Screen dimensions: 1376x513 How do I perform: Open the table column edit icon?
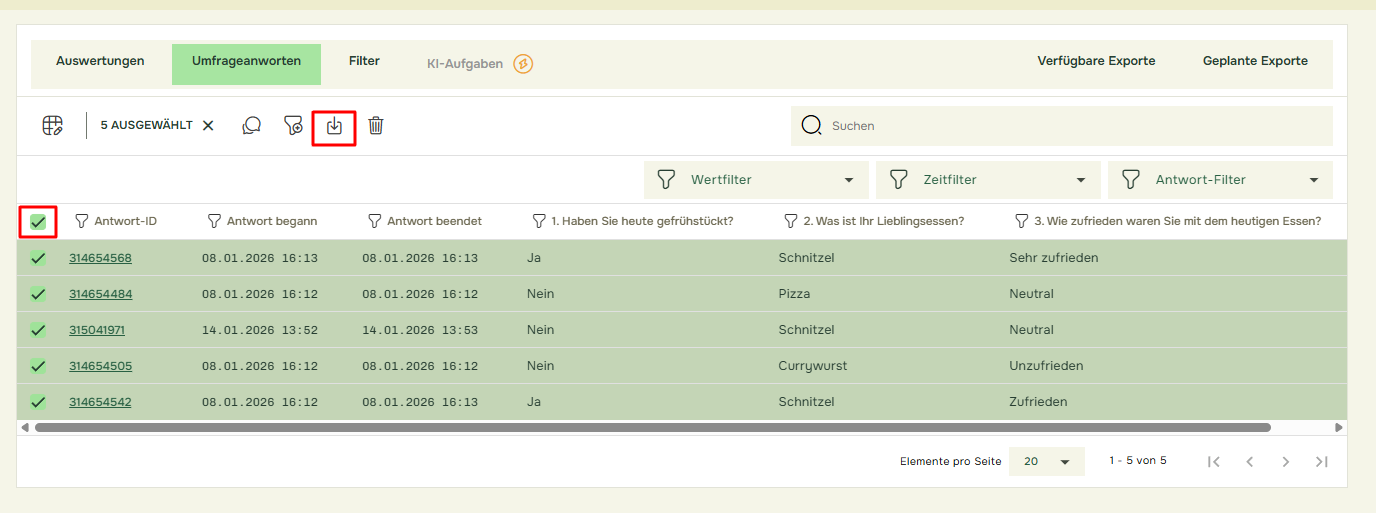point(52,126)
